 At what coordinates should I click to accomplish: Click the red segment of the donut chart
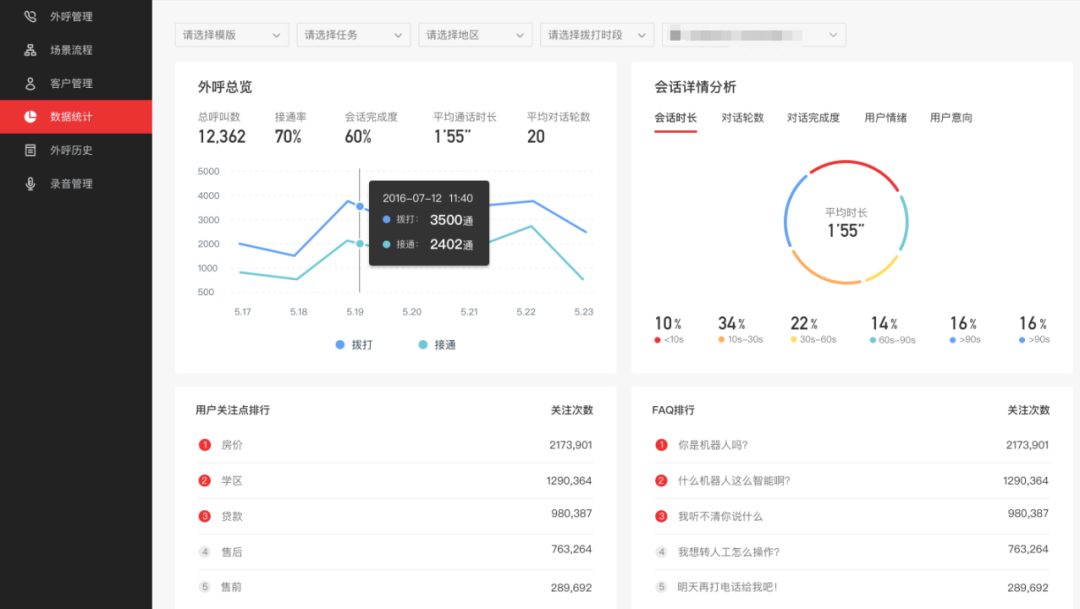click(846, 163)
